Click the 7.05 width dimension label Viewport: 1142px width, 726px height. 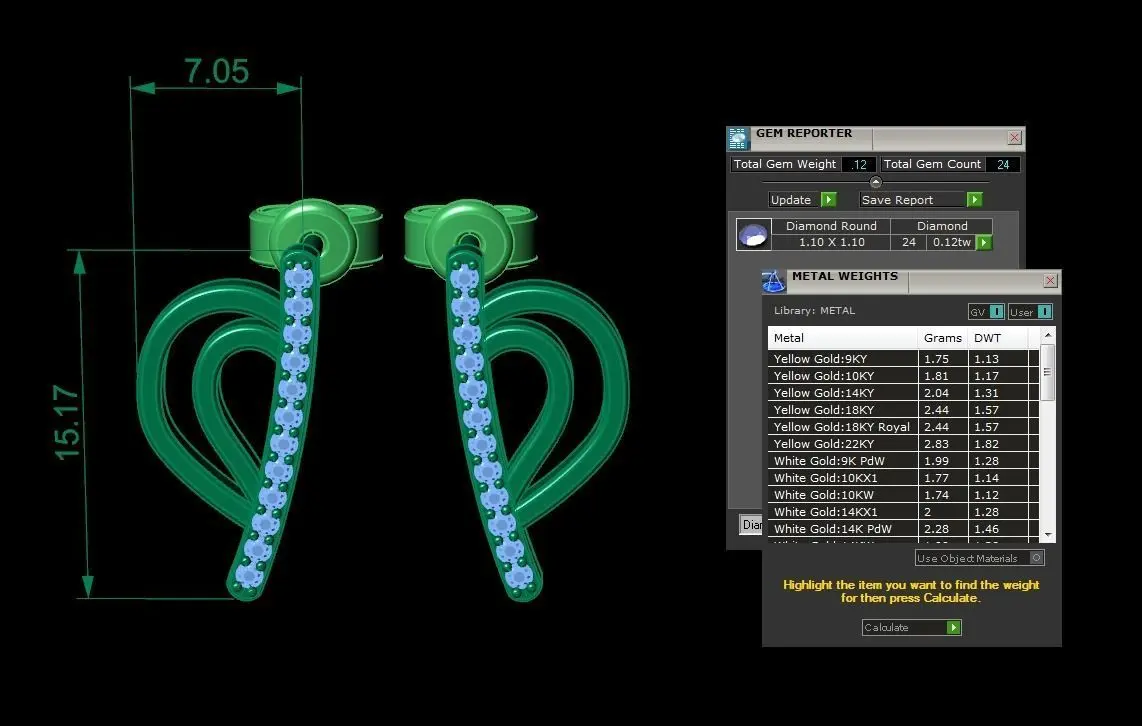coord(216,71)
